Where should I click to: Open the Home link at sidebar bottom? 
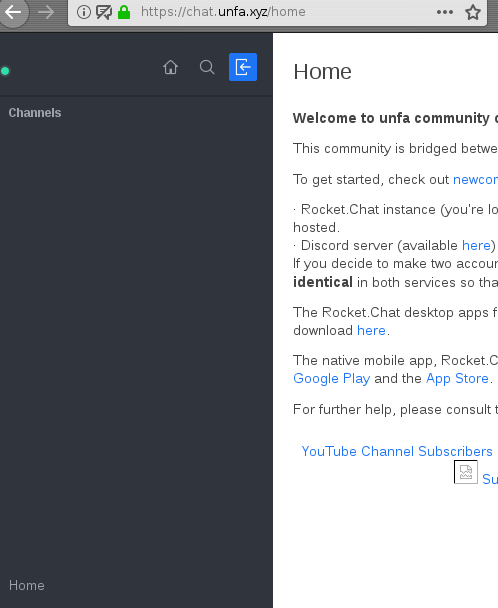tap(27, 585)
